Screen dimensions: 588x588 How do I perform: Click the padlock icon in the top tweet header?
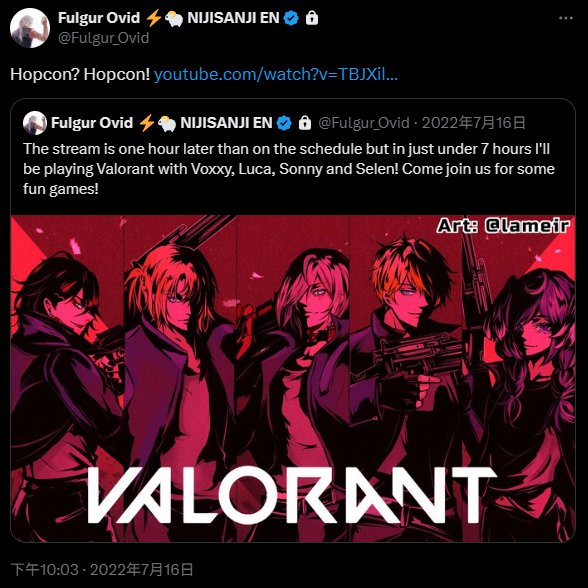point(312,18)
